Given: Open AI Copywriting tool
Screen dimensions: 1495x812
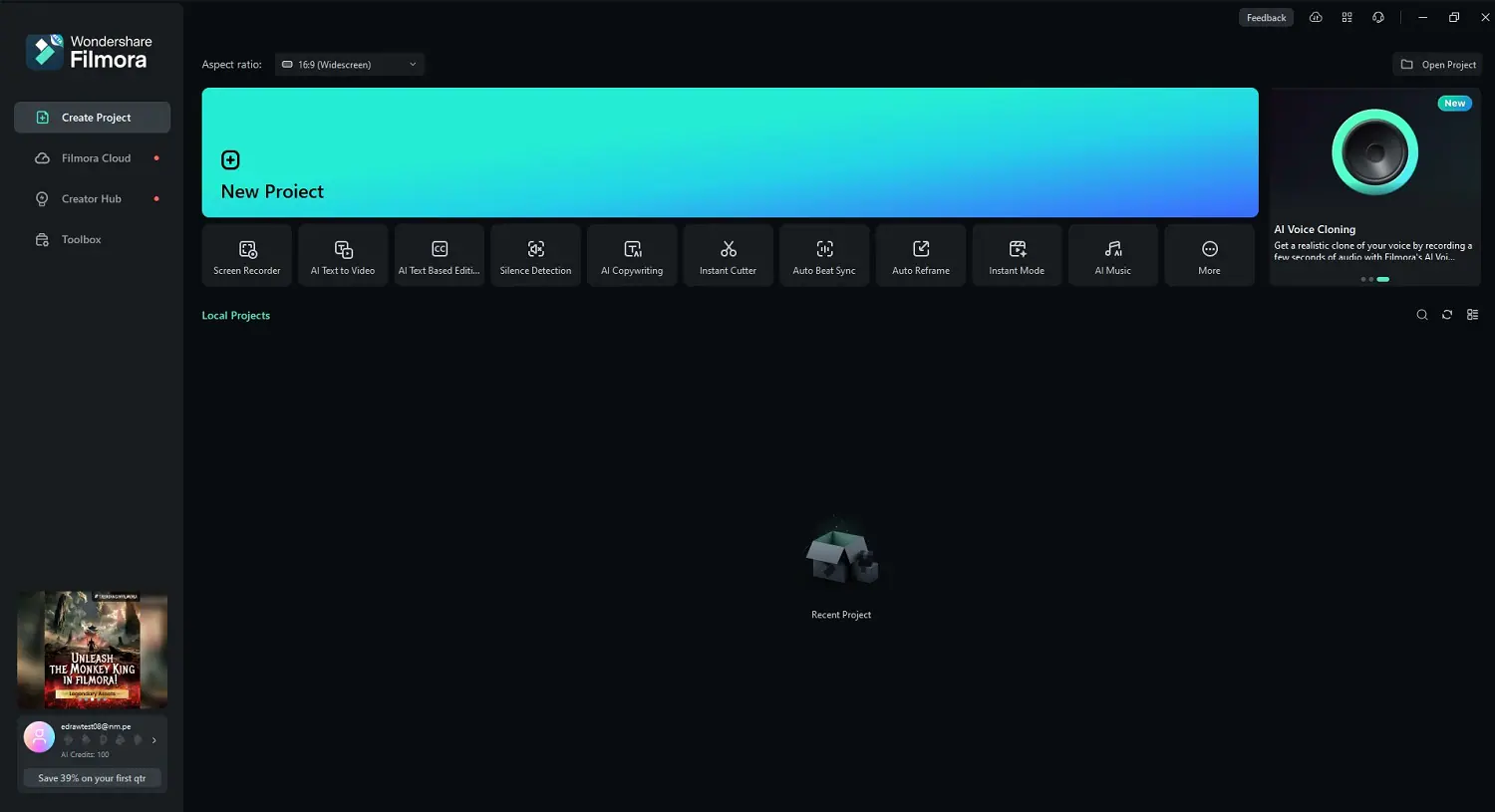Looking at the screenshot, I should click(x=632, y=256).
